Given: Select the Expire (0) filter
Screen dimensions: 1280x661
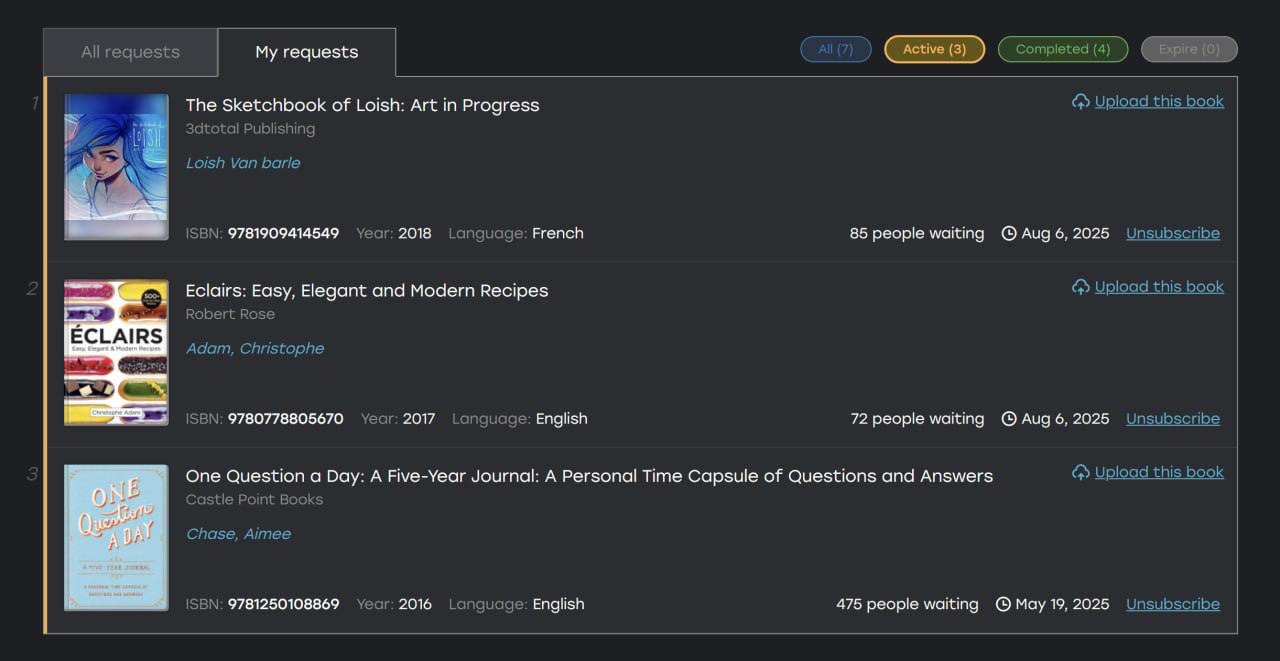Looking at the screenshot, I should [x=1189, y=49].
